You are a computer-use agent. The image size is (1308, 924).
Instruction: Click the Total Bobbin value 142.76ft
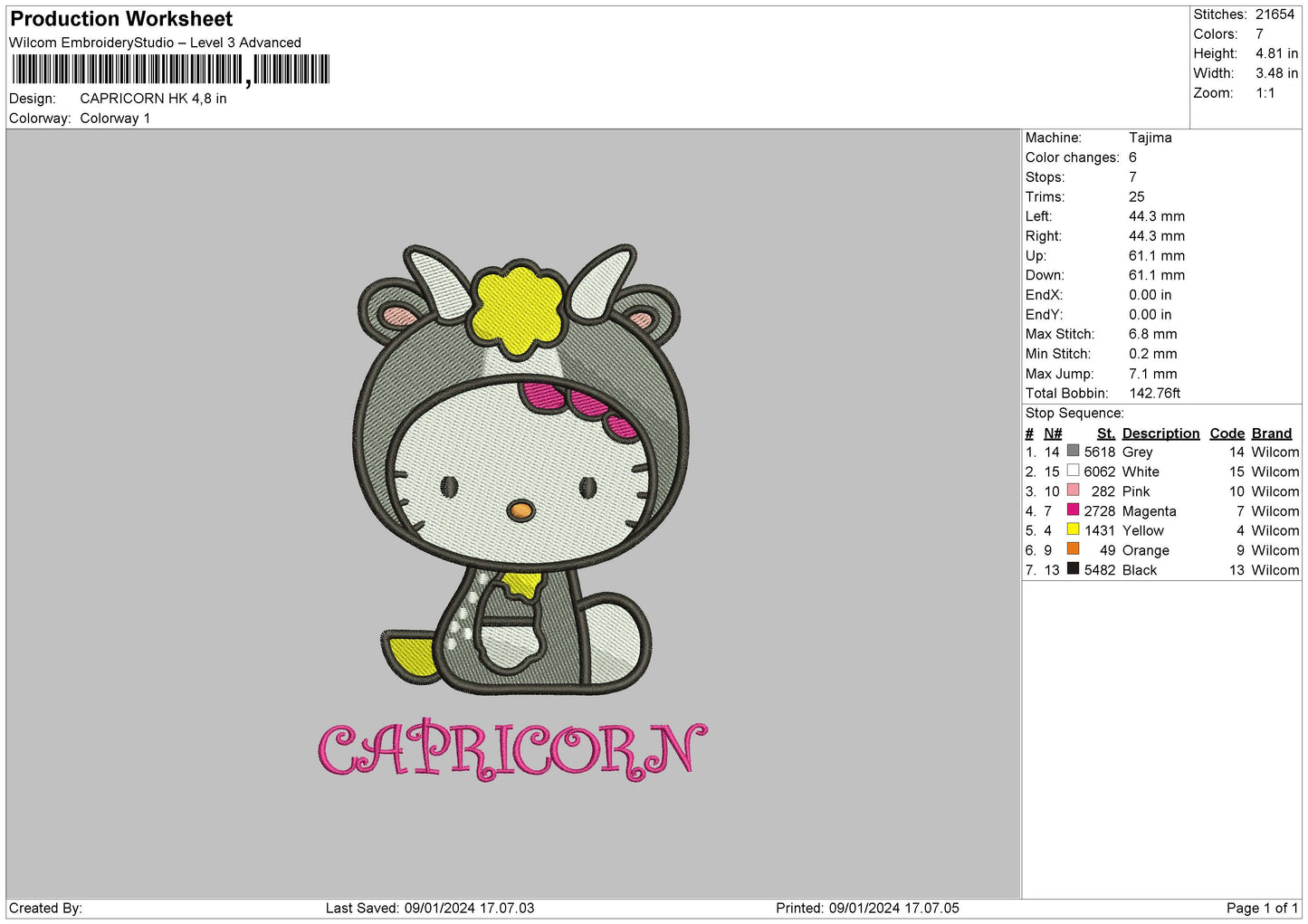click(1155, 394)
